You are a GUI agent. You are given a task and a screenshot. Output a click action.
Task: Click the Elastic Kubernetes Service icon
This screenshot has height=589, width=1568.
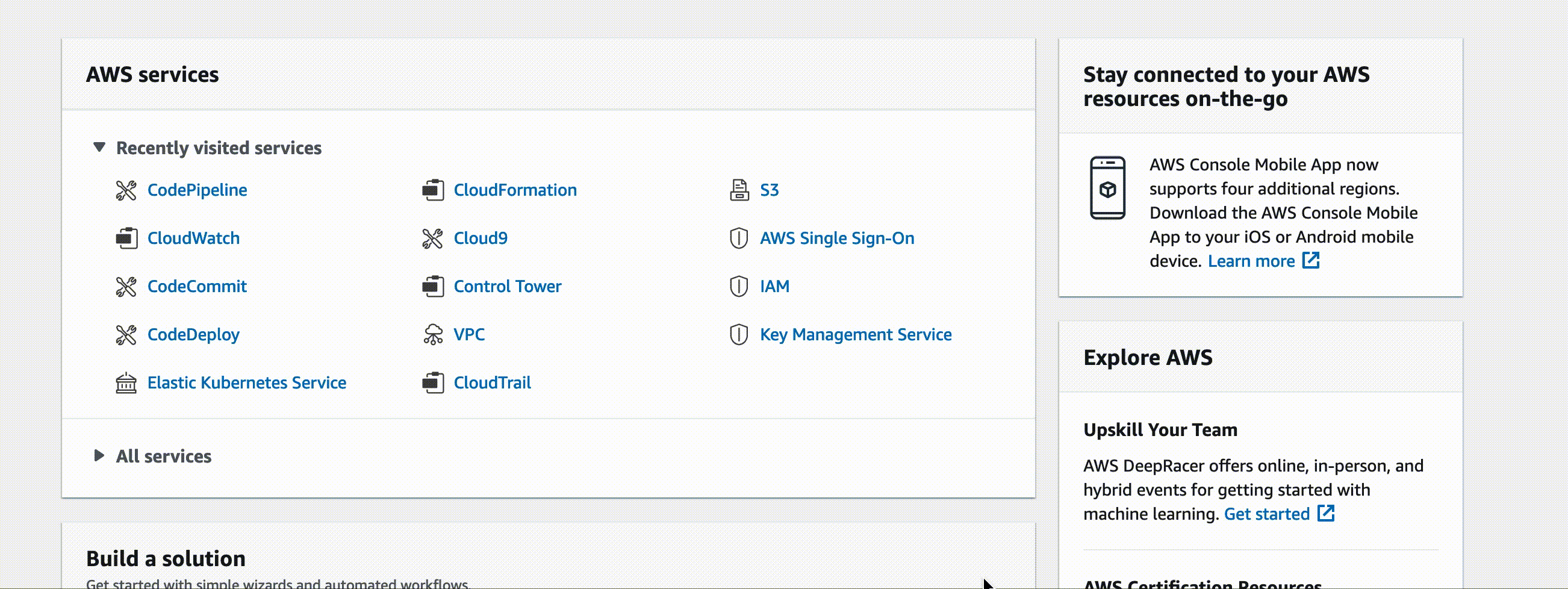pos(126,382)
